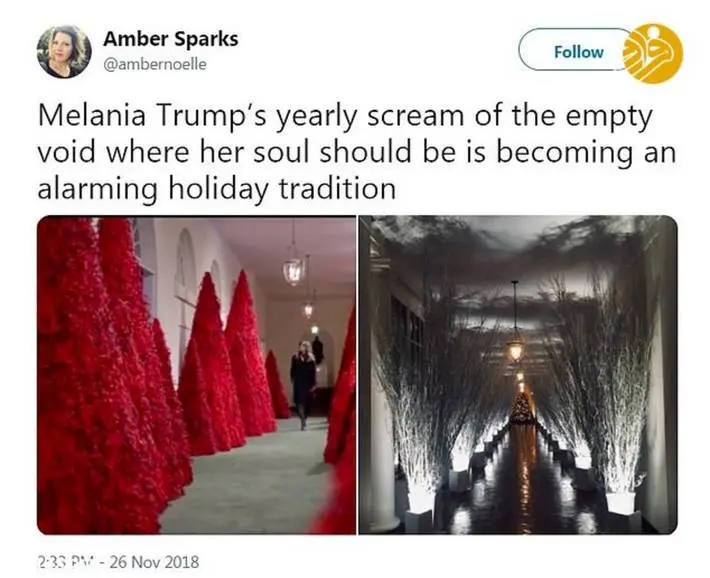710x578 pixels.
Task: Click the Follow button
Action: tap(578, 52)
